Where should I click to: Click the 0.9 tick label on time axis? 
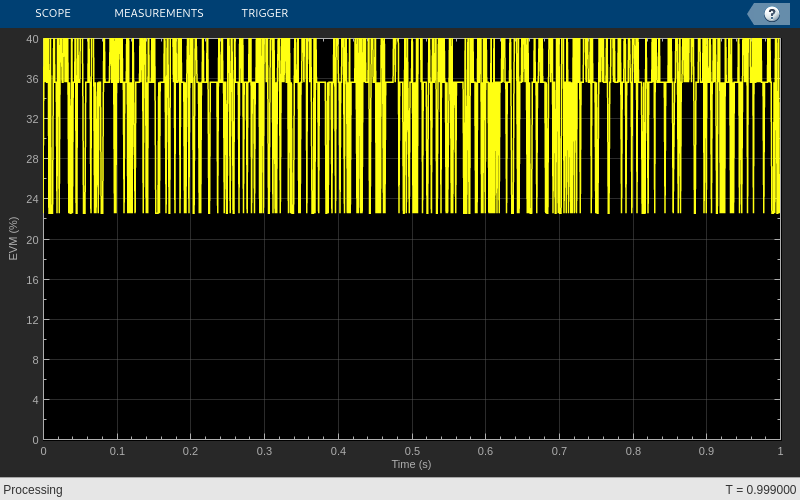click(x=707, y=451)
